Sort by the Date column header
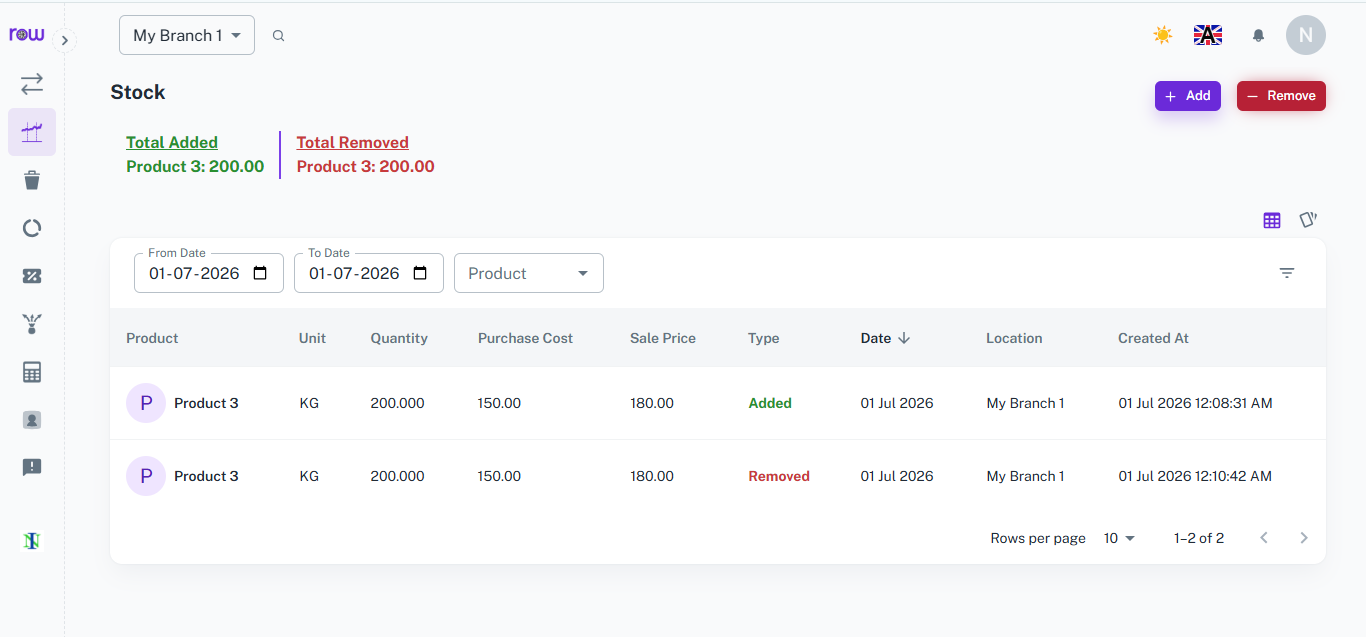This screenshot has height=637, width=1366. 885,338
